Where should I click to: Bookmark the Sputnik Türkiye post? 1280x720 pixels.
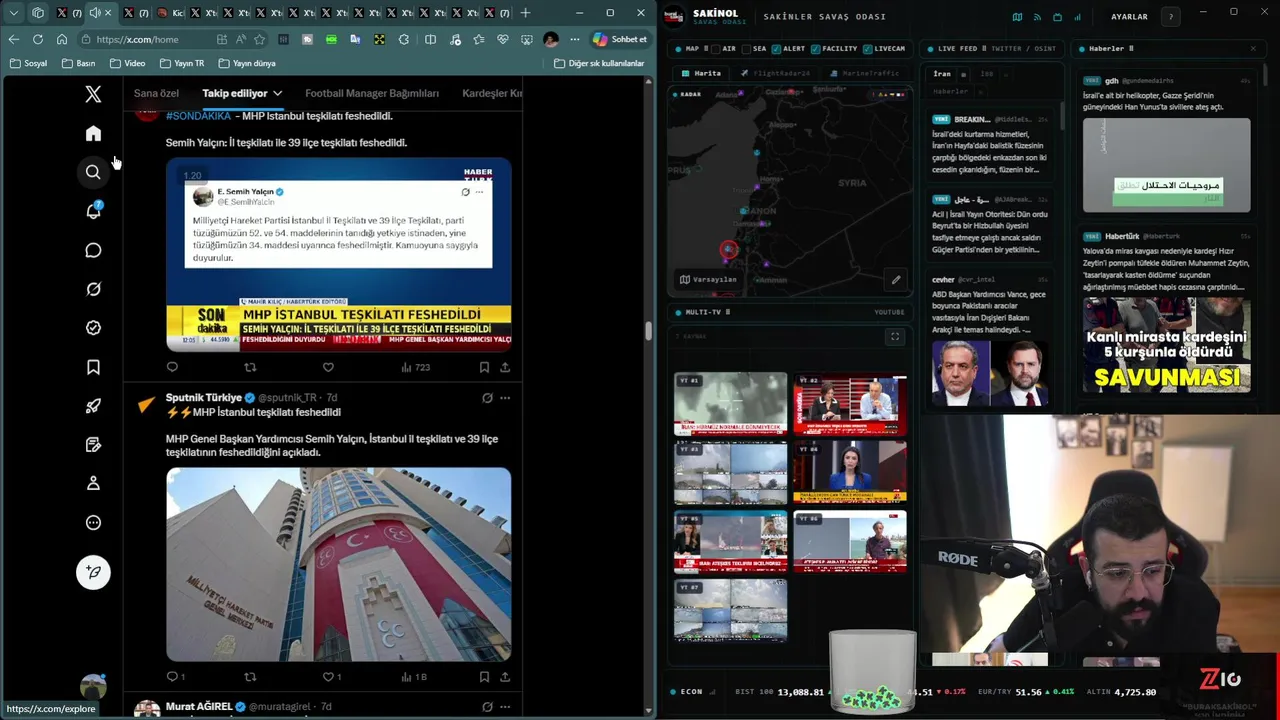tap(484, 677)
